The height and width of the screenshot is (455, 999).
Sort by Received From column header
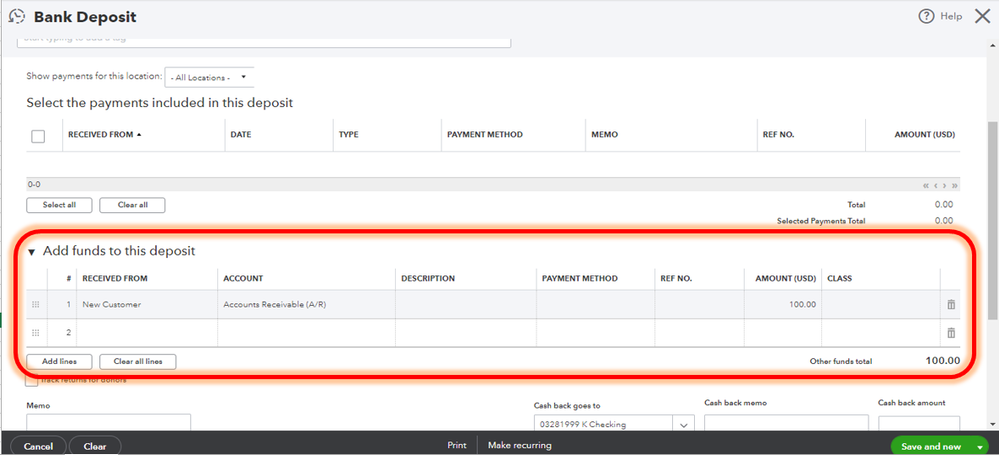tap(104, 134)
